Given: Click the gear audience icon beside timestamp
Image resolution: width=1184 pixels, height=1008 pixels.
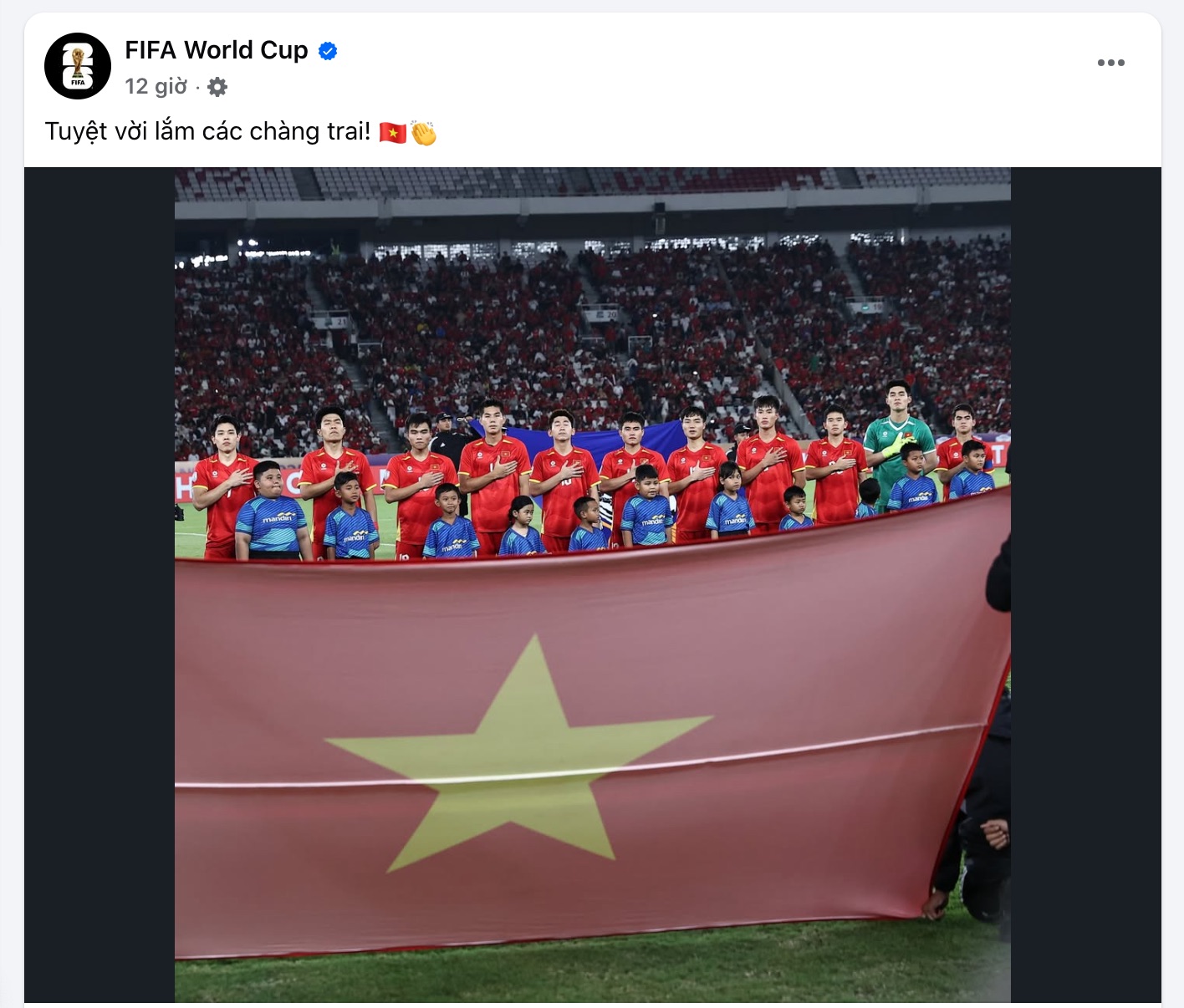Looking at the screenshot, I should (x=217, y=87).
